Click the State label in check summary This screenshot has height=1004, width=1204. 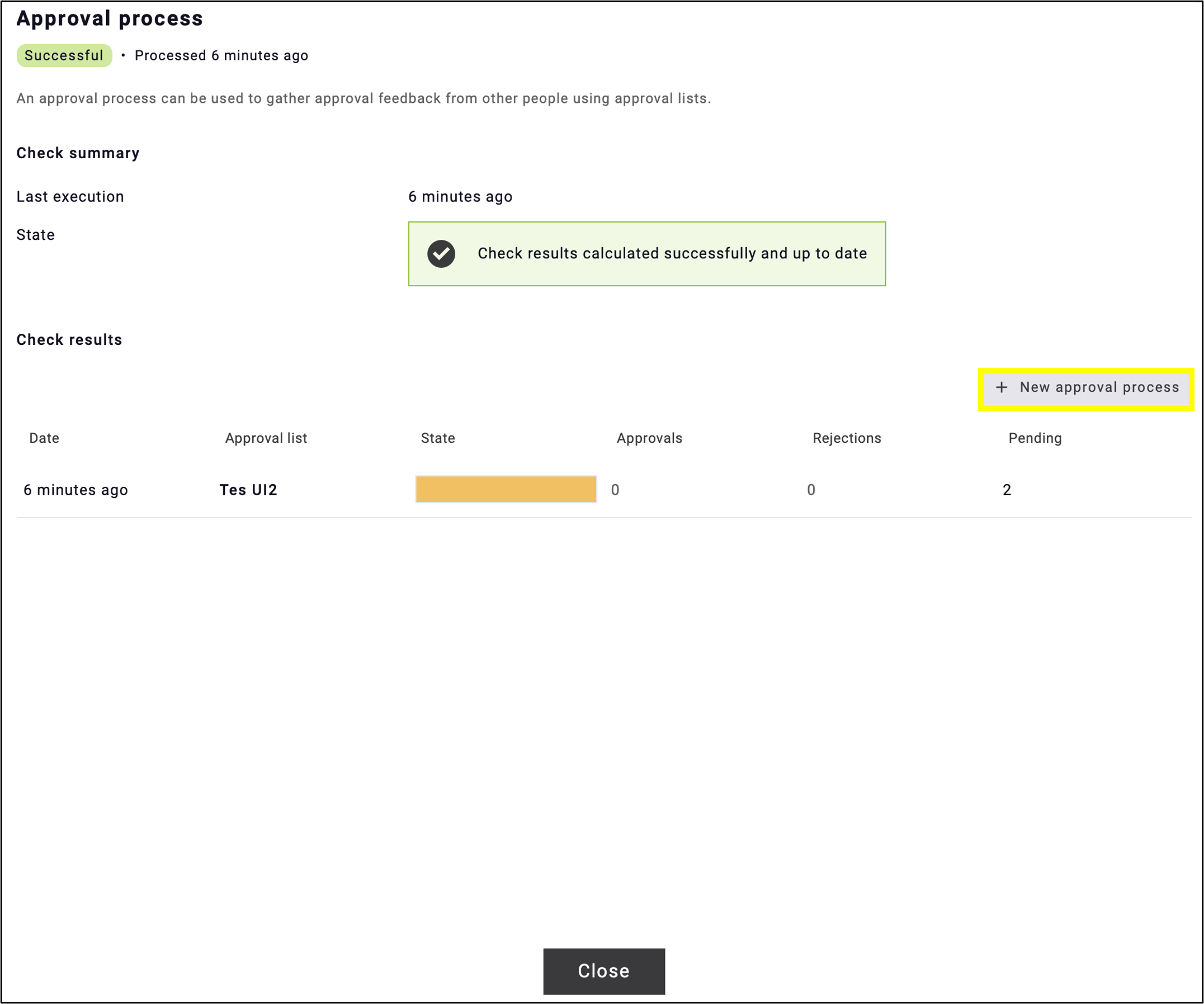36,235
